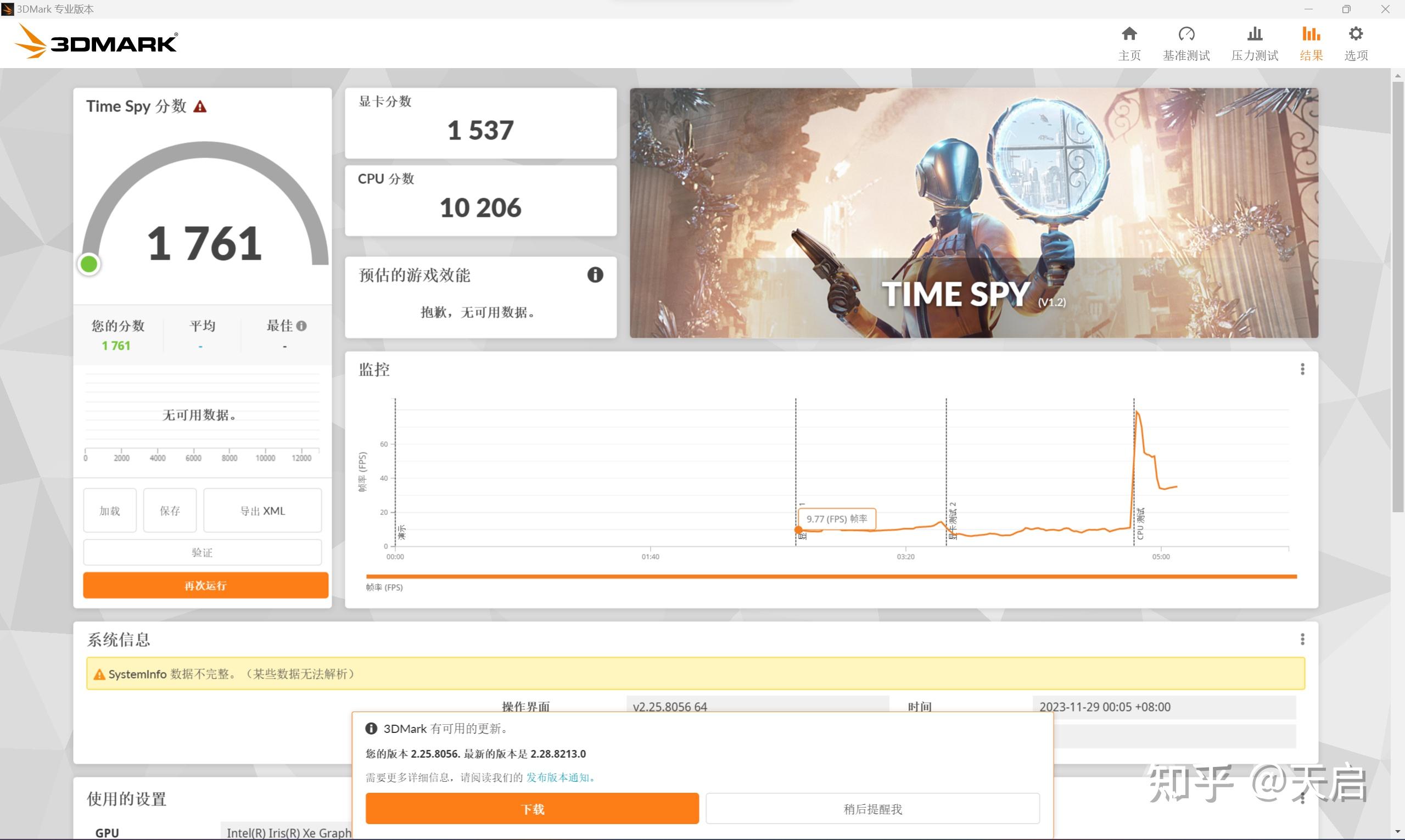Open the 监控 panel three-dot menu
Viewport: 1405px width, 840px height.
point(1302,369)
